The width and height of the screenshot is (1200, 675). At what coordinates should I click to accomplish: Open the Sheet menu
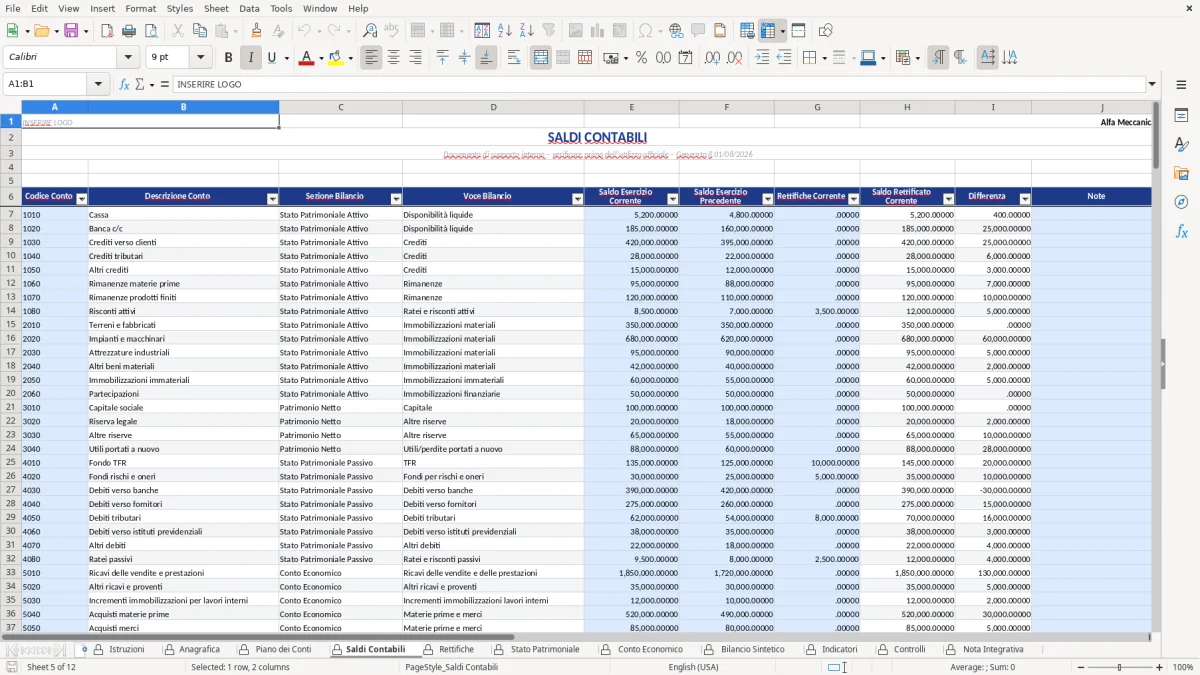click(x=216, y=8)
